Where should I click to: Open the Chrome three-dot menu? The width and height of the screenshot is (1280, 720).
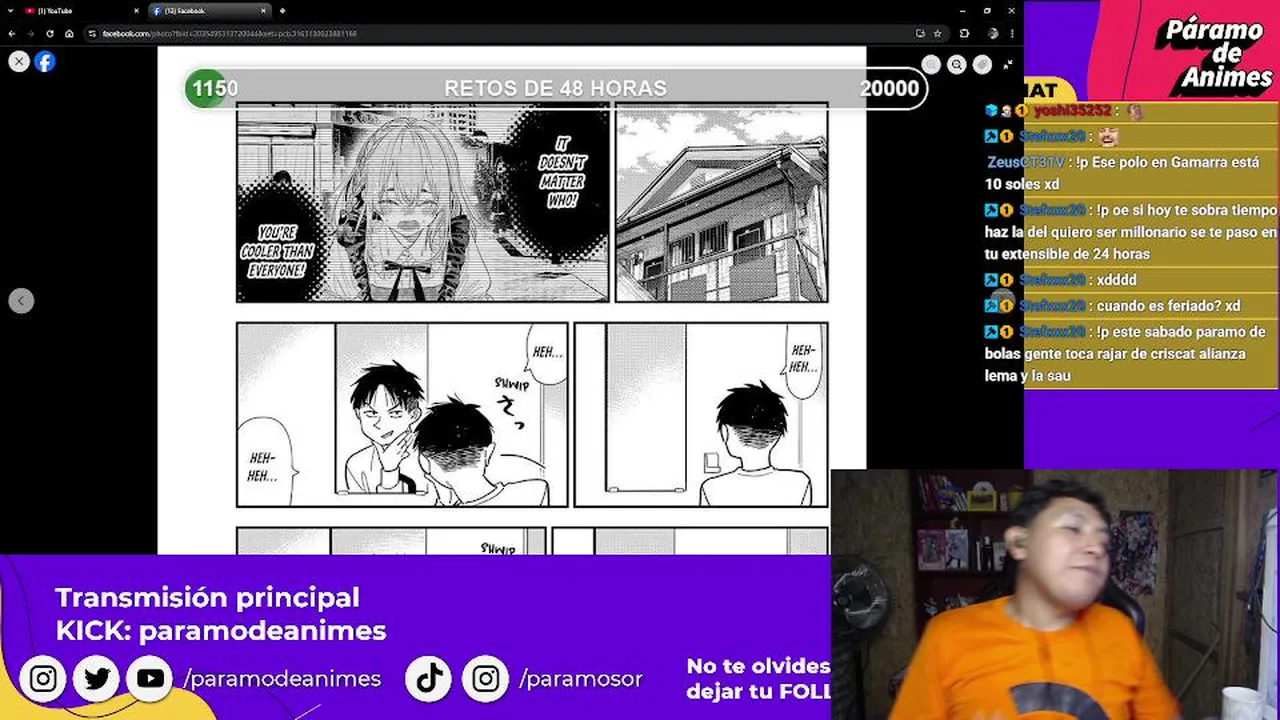click(1012, 33)
